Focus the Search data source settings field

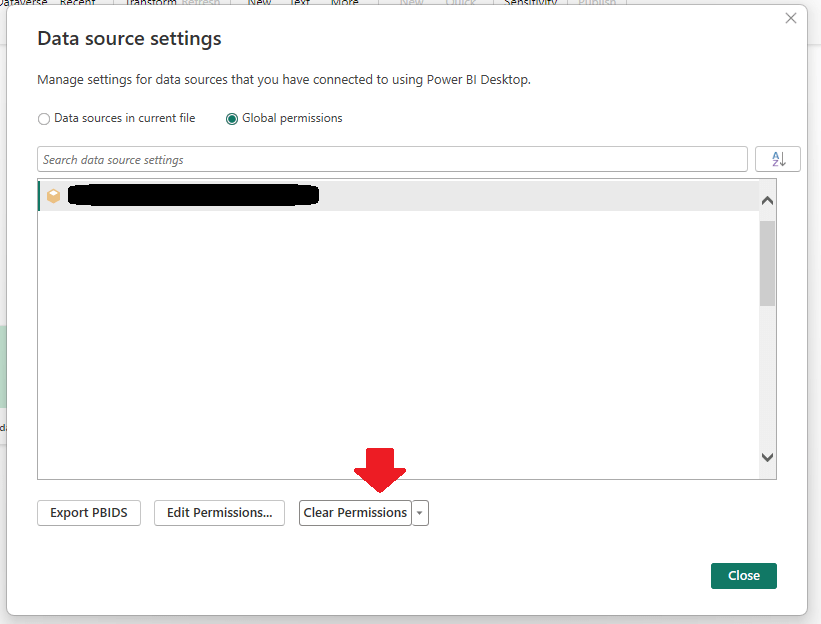coord(392,160)
